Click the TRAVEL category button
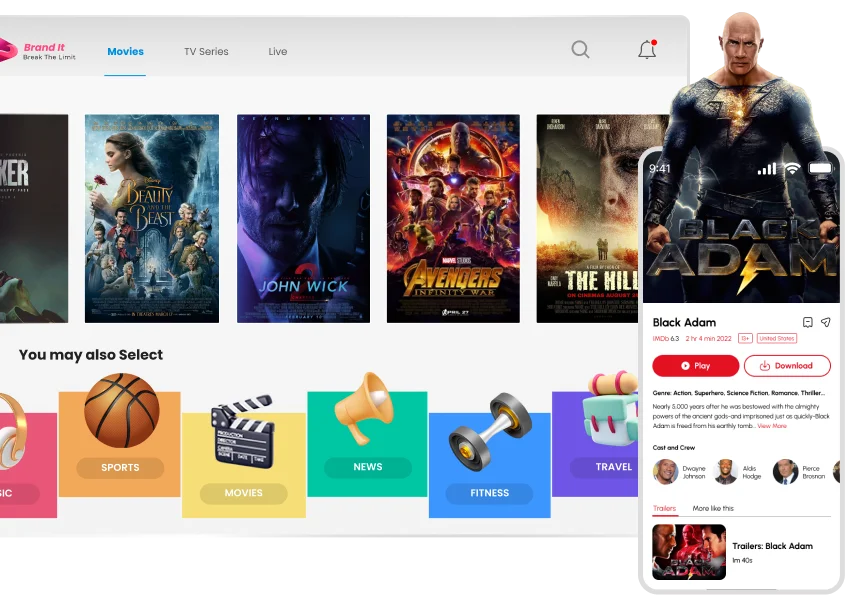Screen dimensions: 845x595 605,467
